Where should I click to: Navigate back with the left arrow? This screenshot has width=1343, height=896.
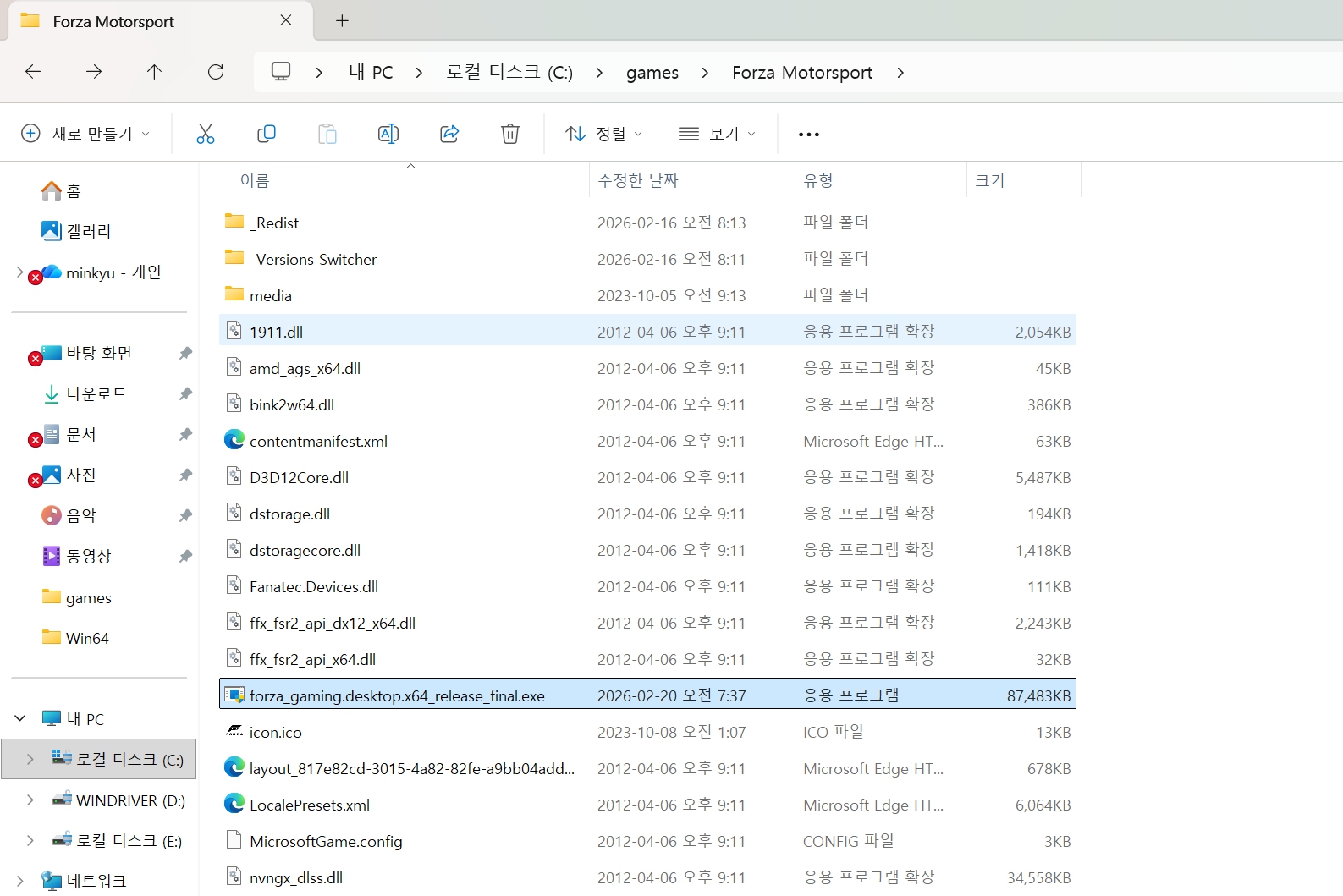[33, 72]
